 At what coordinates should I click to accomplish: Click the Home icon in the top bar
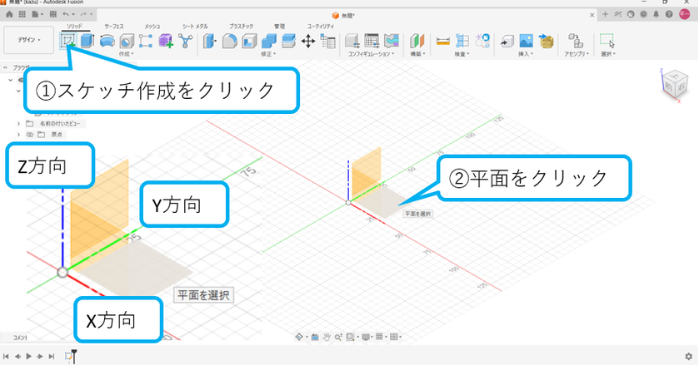click(9, 14)
